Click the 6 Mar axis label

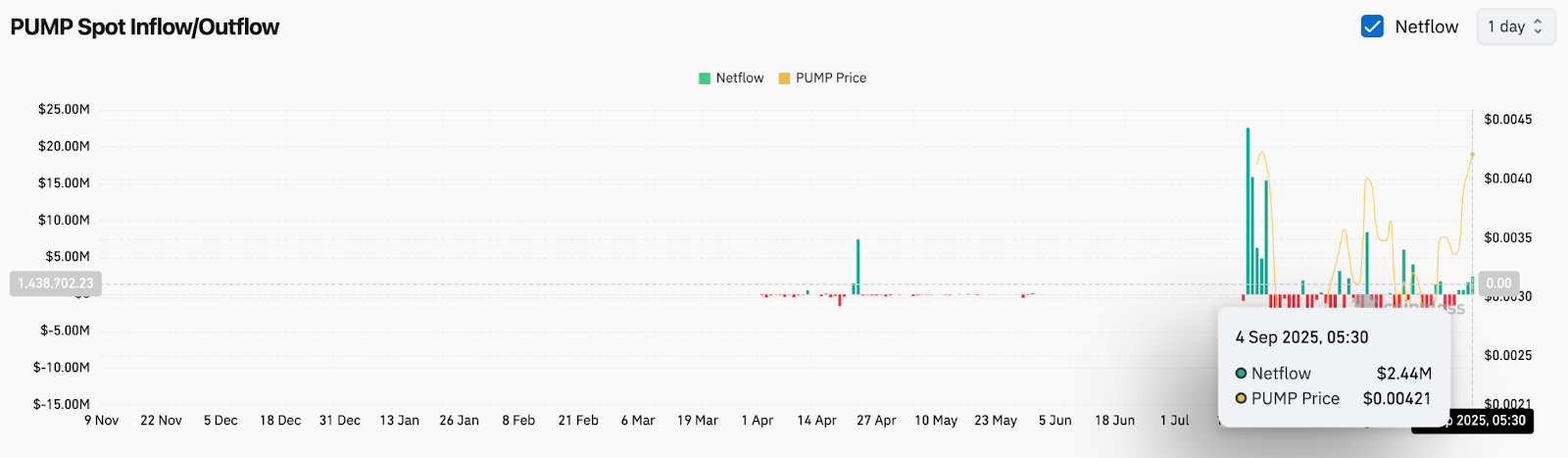(638, 420)
